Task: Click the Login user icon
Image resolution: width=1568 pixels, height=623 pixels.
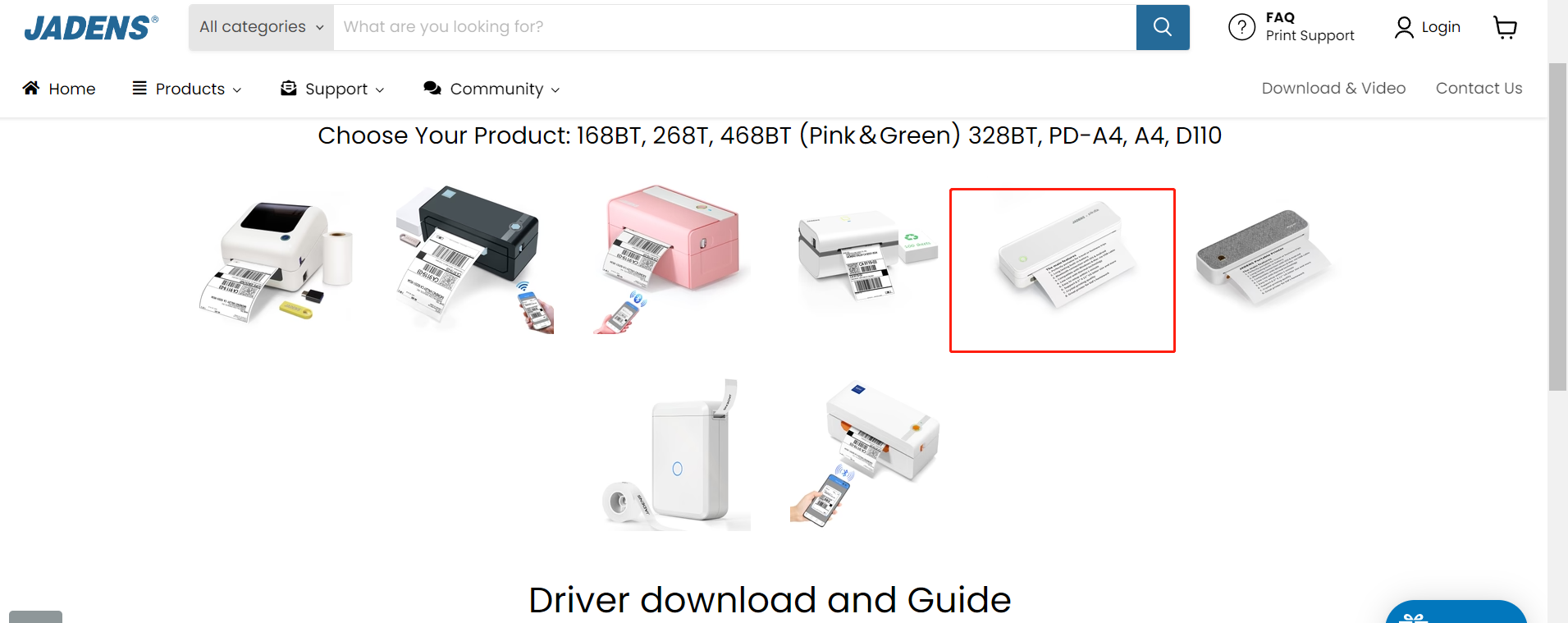Action: tap(1404, 28)
